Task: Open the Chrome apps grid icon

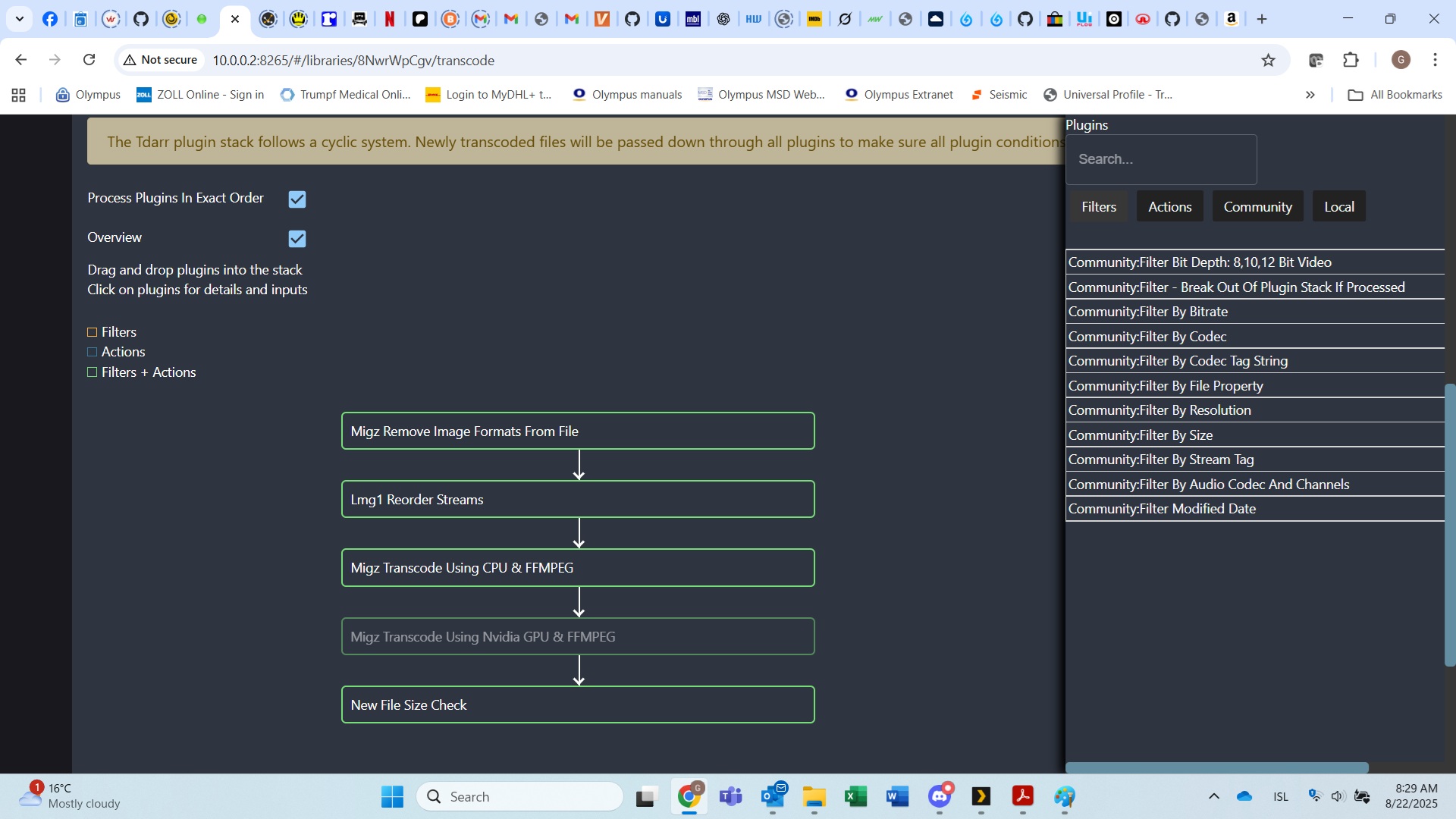Action: click(x=19, y=95)
